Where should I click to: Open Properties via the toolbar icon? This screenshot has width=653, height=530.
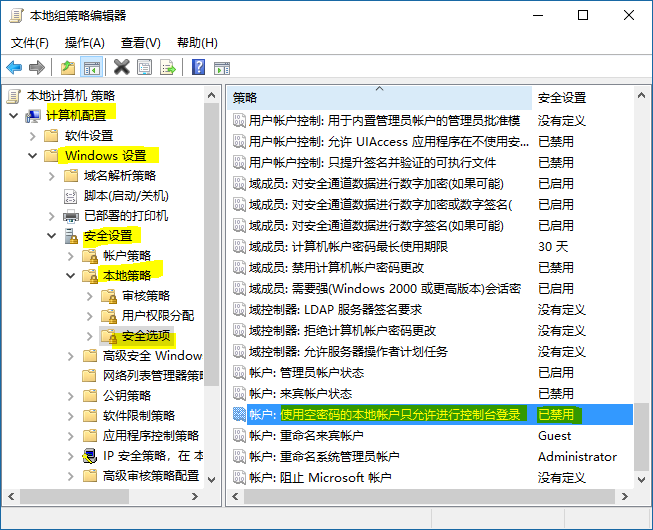coord(144,67)
